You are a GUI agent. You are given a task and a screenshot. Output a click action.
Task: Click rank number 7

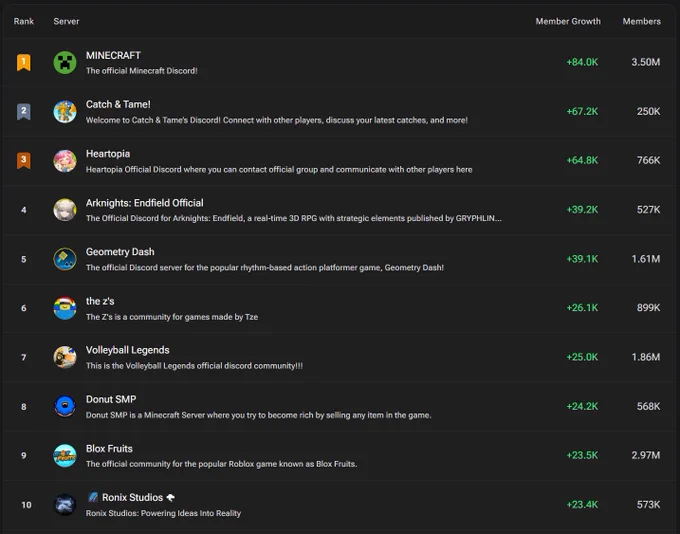click(24, 357)
